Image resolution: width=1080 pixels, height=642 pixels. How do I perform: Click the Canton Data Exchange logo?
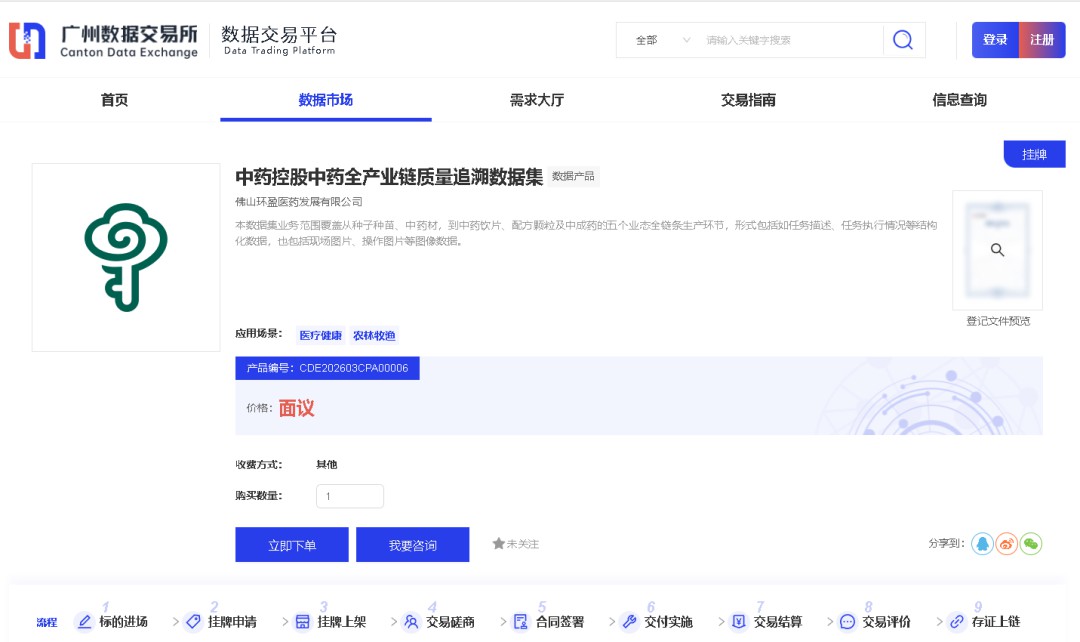click(x=103, y=40)
